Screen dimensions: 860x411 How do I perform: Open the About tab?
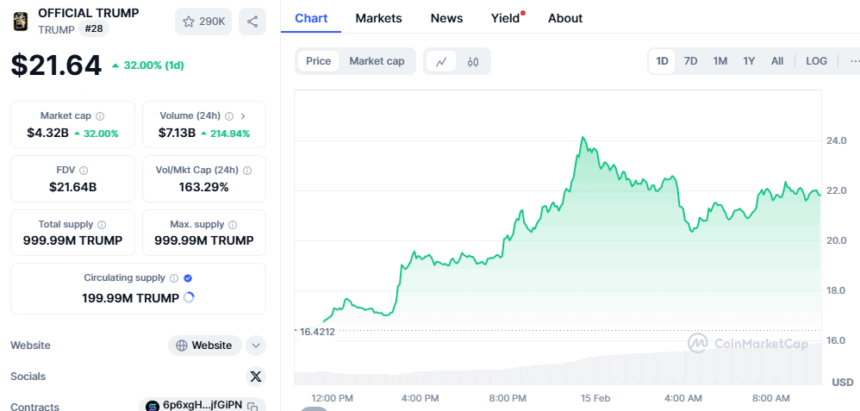(565, 18)
